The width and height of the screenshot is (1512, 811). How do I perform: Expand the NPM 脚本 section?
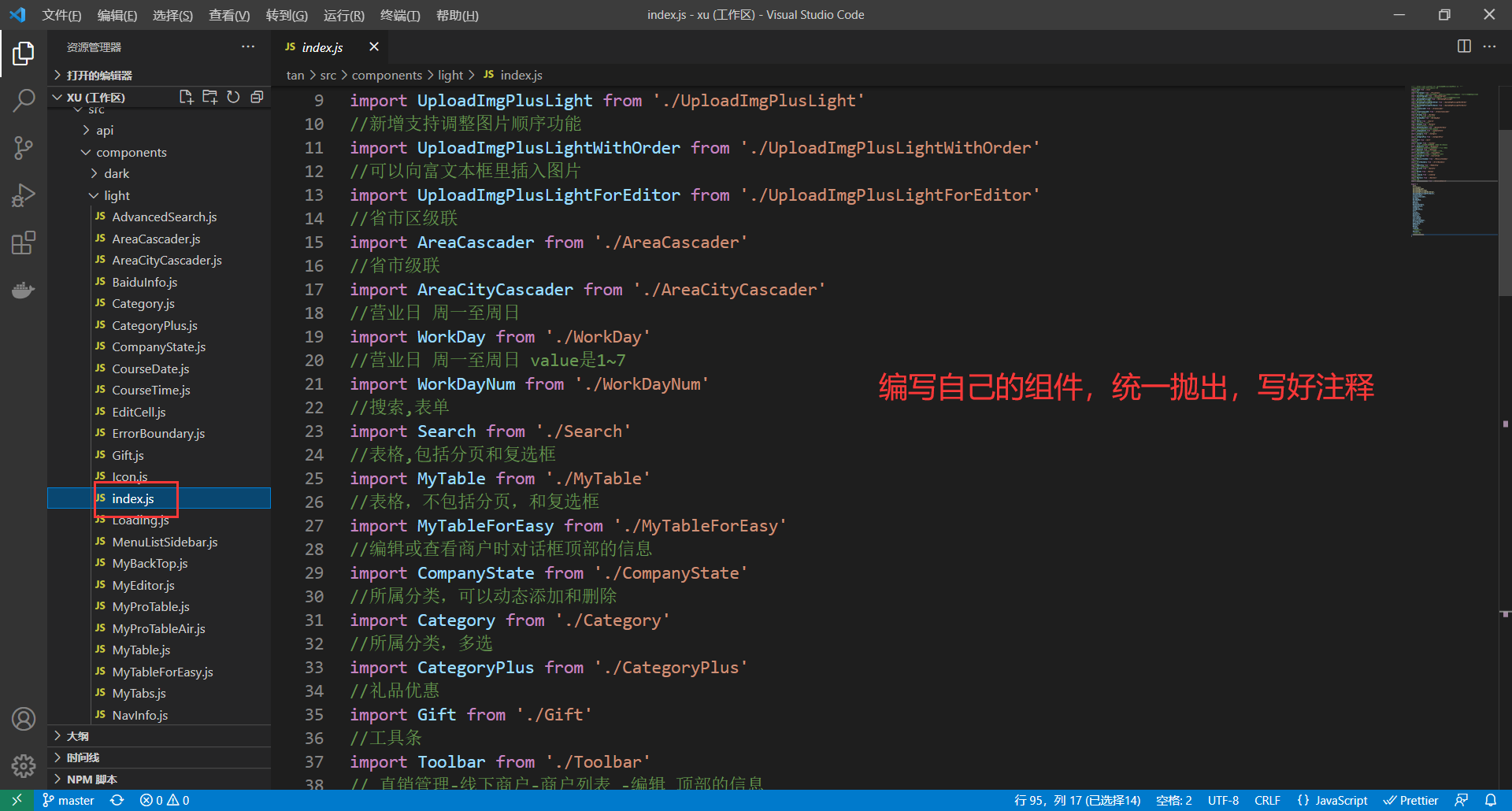(160, 780)
